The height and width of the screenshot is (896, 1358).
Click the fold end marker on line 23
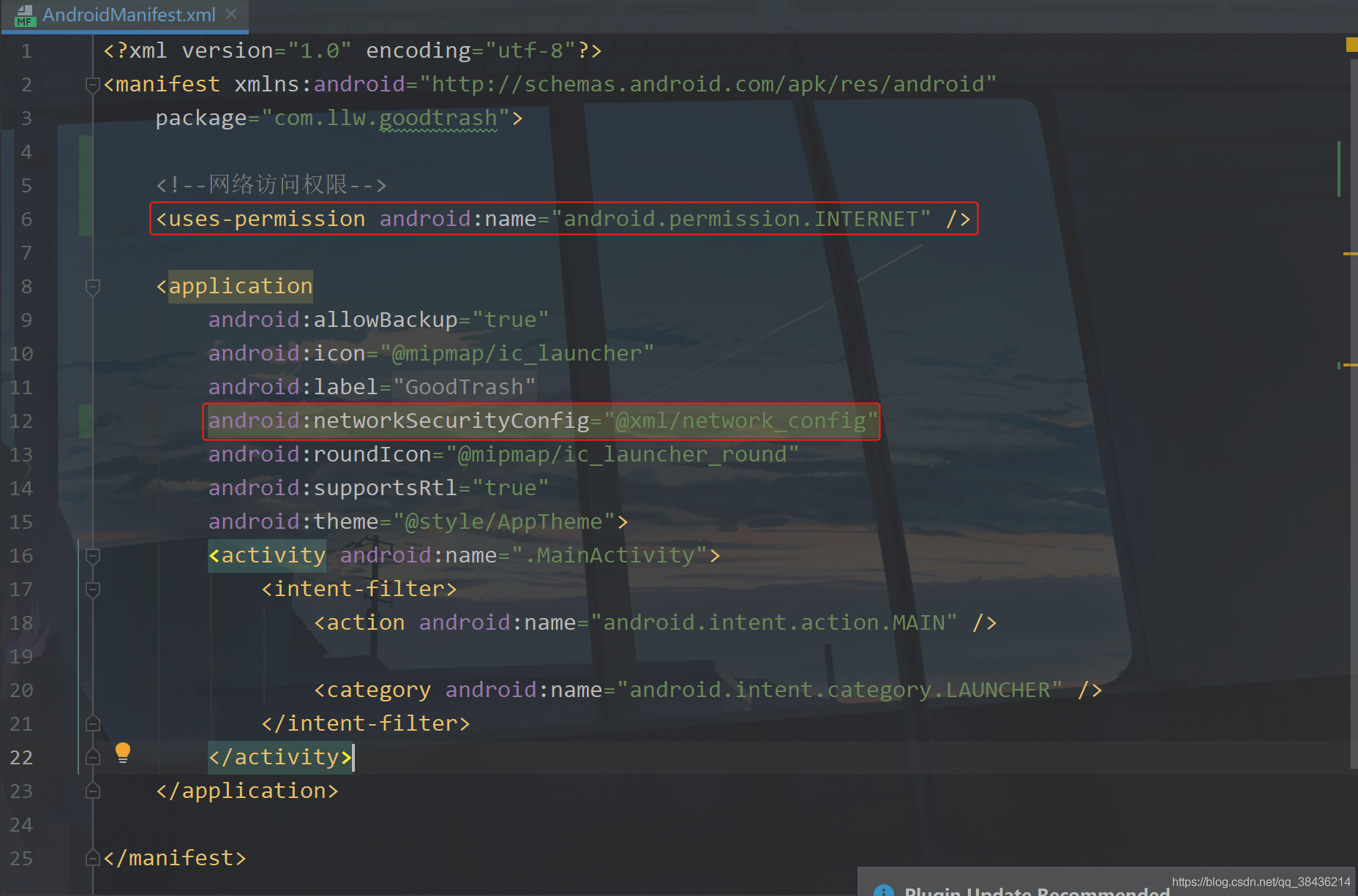pos(93,791)
